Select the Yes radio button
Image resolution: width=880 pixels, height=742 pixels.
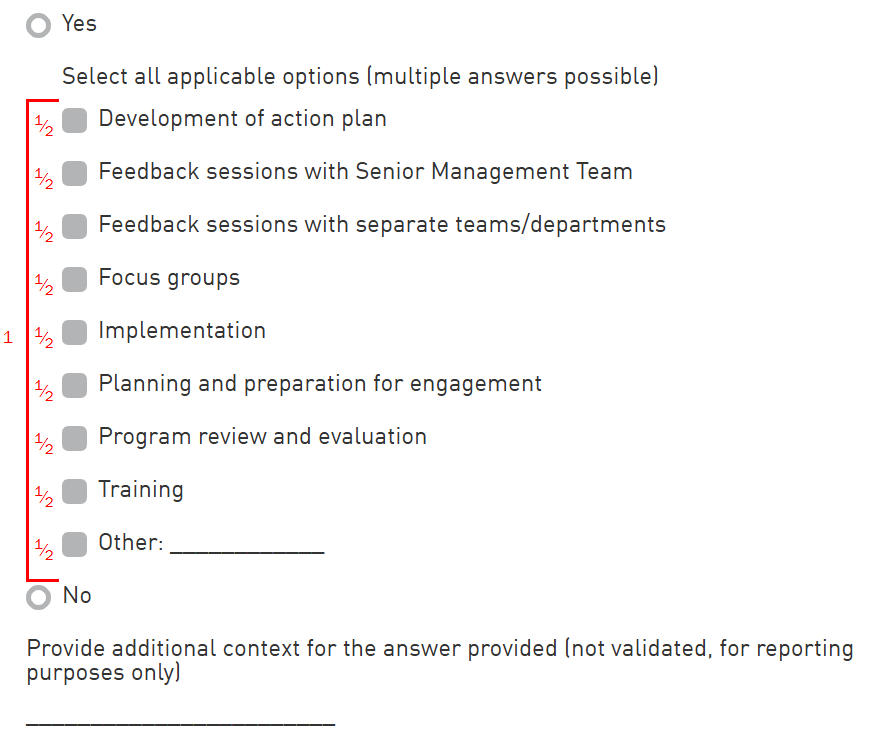39,25
